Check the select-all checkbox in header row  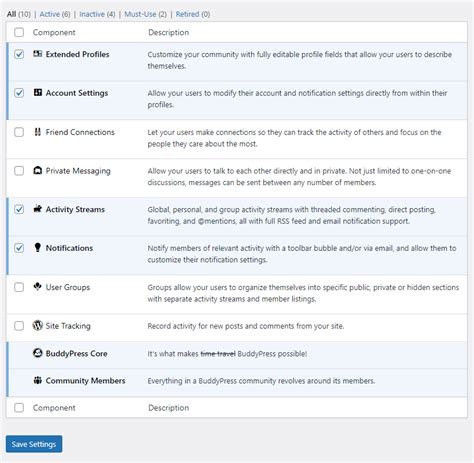pyautogui.click(x=19, y=32)
